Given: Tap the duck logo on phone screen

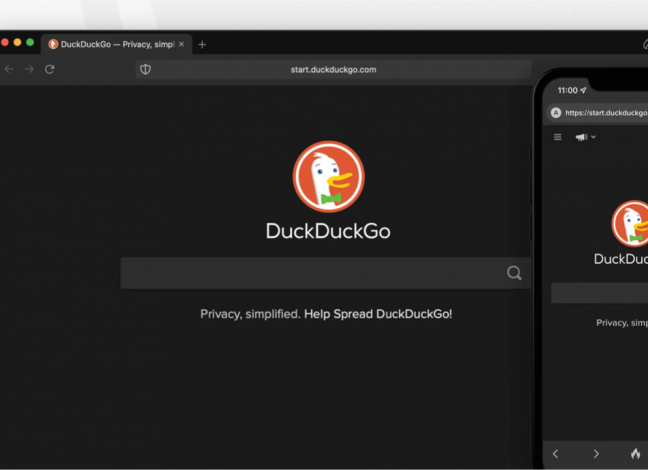Looking at the screenshot, I should [x=630, y=223].
